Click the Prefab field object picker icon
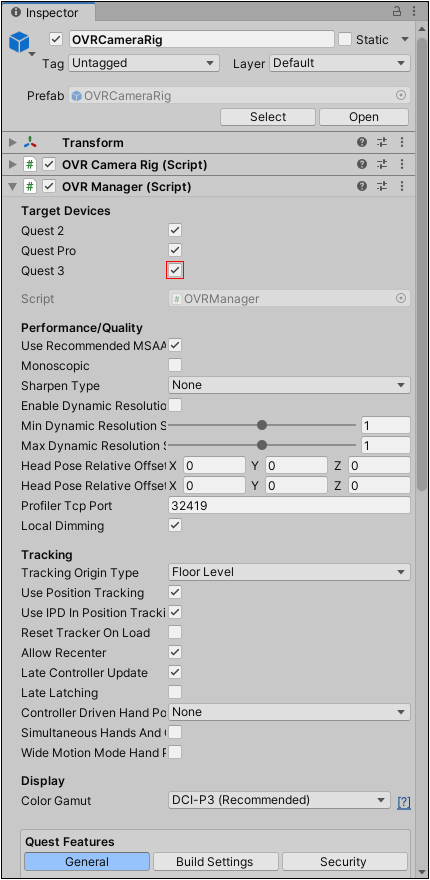 coord(401,95)
